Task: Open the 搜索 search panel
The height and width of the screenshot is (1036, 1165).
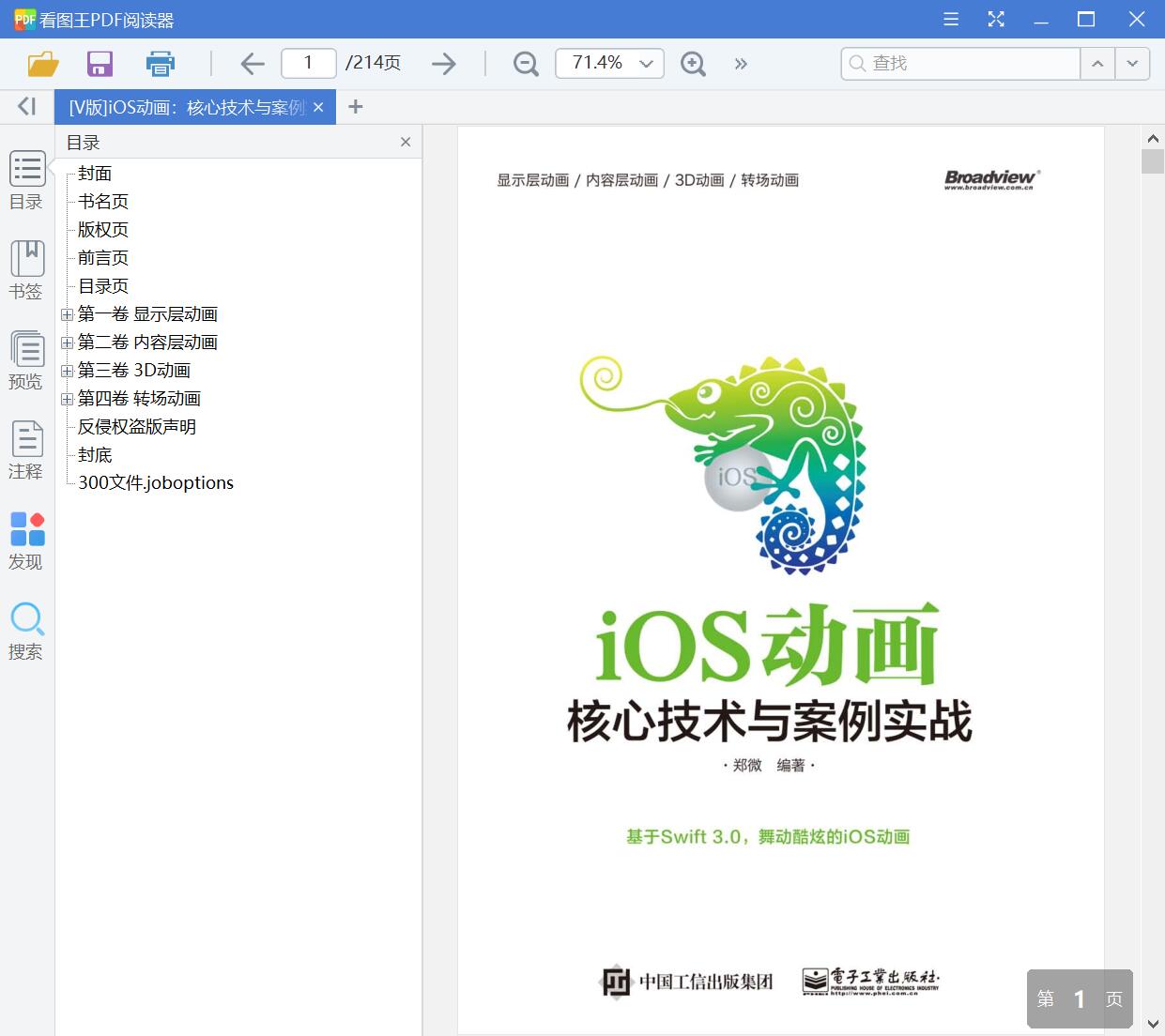Action: pos(27,631)
